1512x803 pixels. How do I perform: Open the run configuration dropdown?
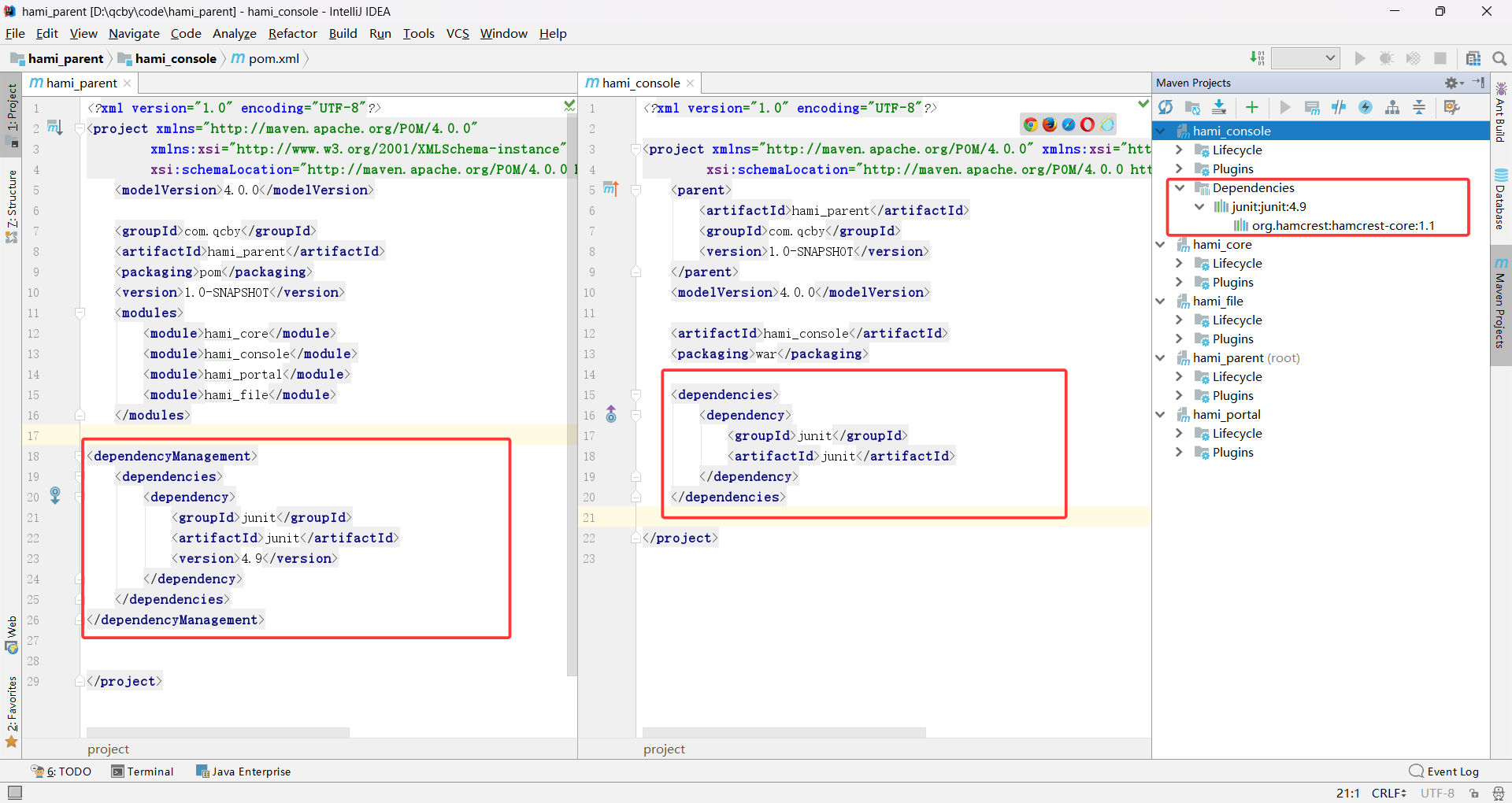[1306, 58]
